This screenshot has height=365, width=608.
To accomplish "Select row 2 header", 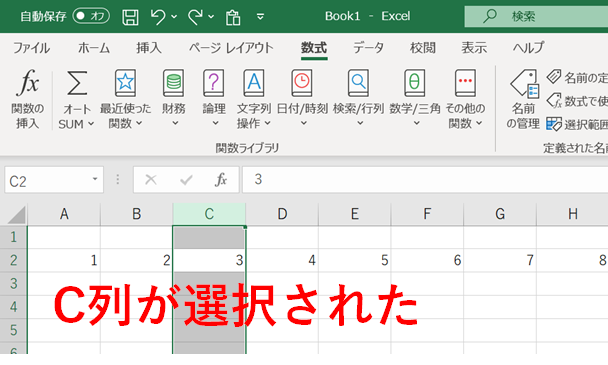I will click(14, 260).
